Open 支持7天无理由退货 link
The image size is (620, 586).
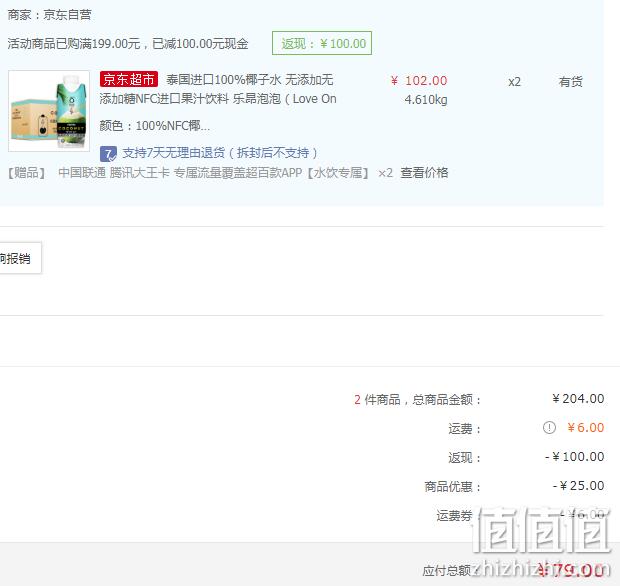pyautogui.click(x=220, y=153)
